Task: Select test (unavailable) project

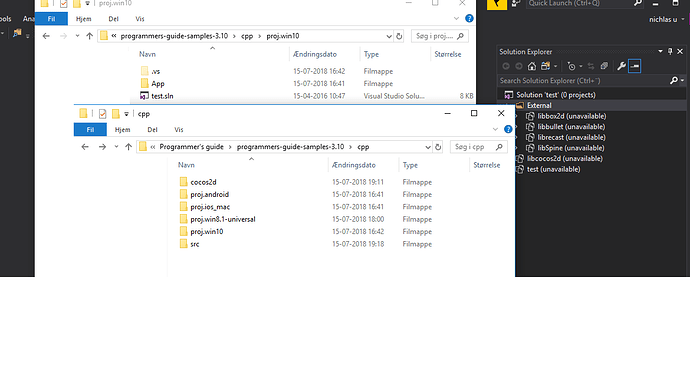Action: [554, 169]
